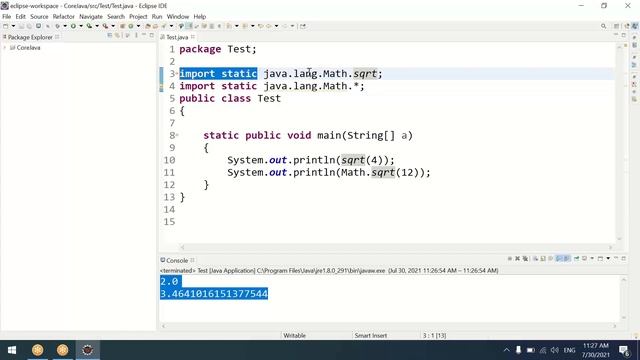Toggle Show Console on Standard Error change
The image size is (640, 360).
[x=567, y=259]
